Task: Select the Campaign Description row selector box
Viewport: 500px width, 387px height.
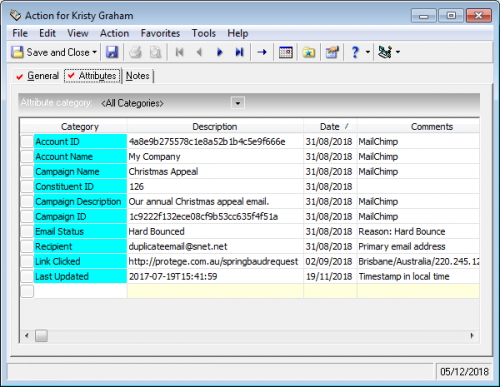Action: tap(27, 201)
